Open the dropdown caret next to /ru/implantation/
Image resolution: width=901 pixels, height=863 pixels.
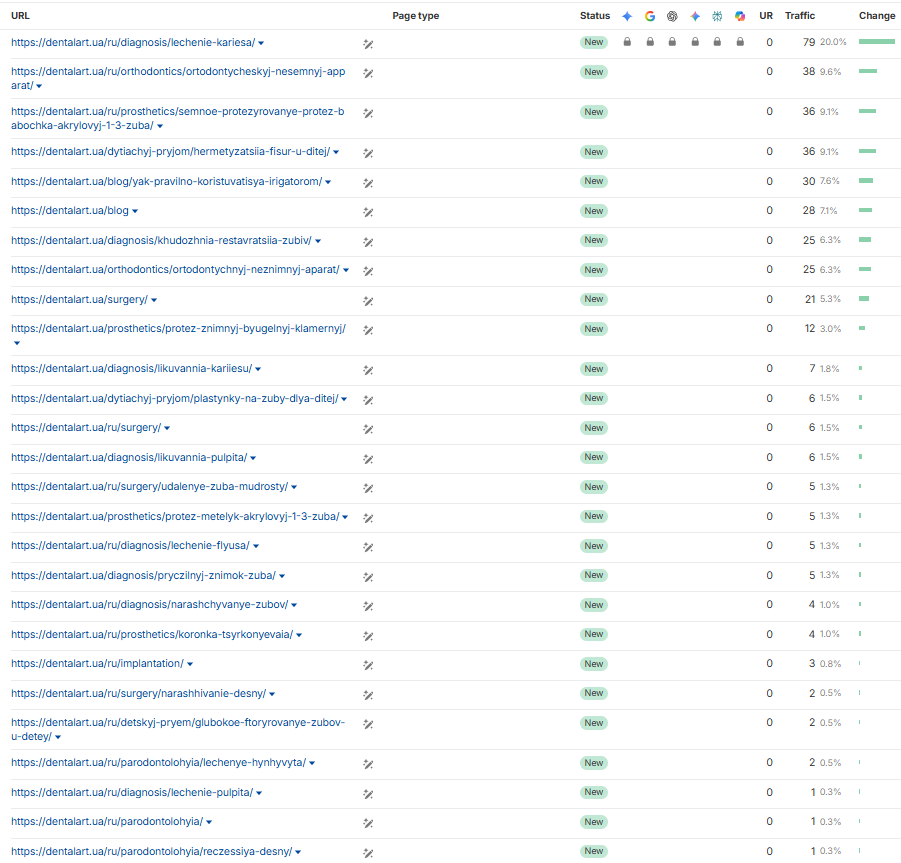point(190,664)
